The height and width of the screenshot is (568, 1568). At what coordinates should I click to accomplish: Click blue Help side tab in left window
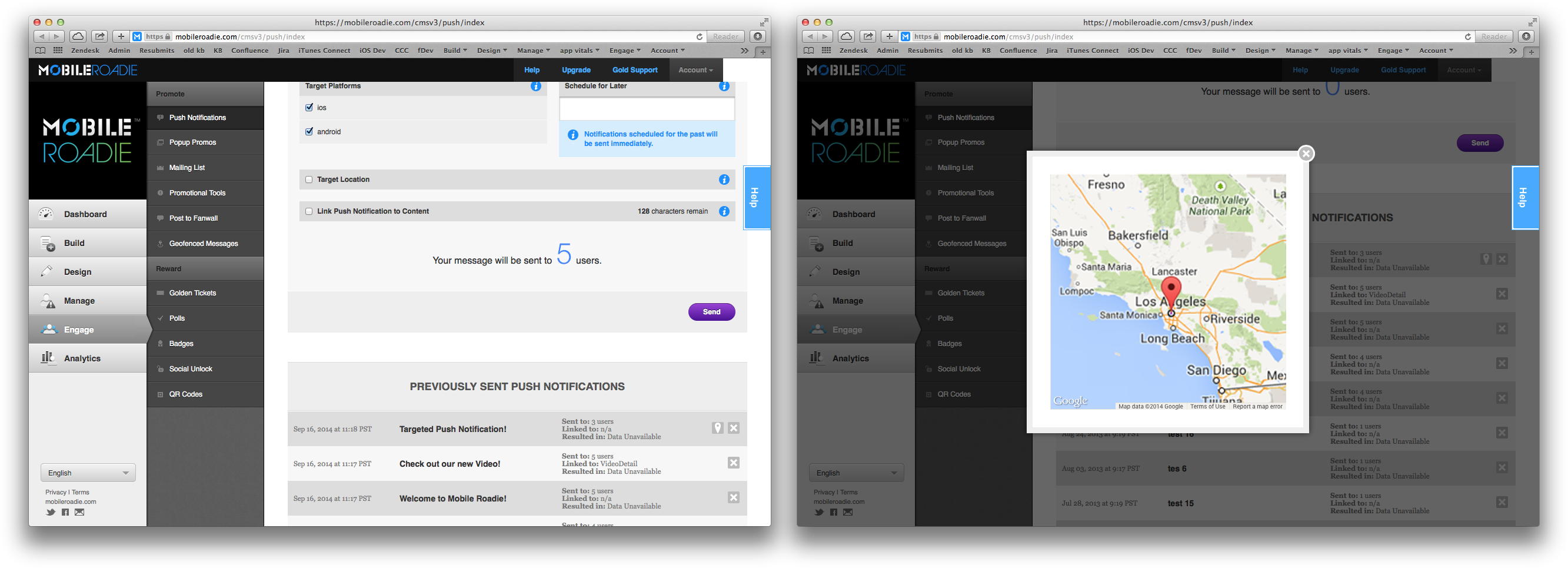click(757, 197)
